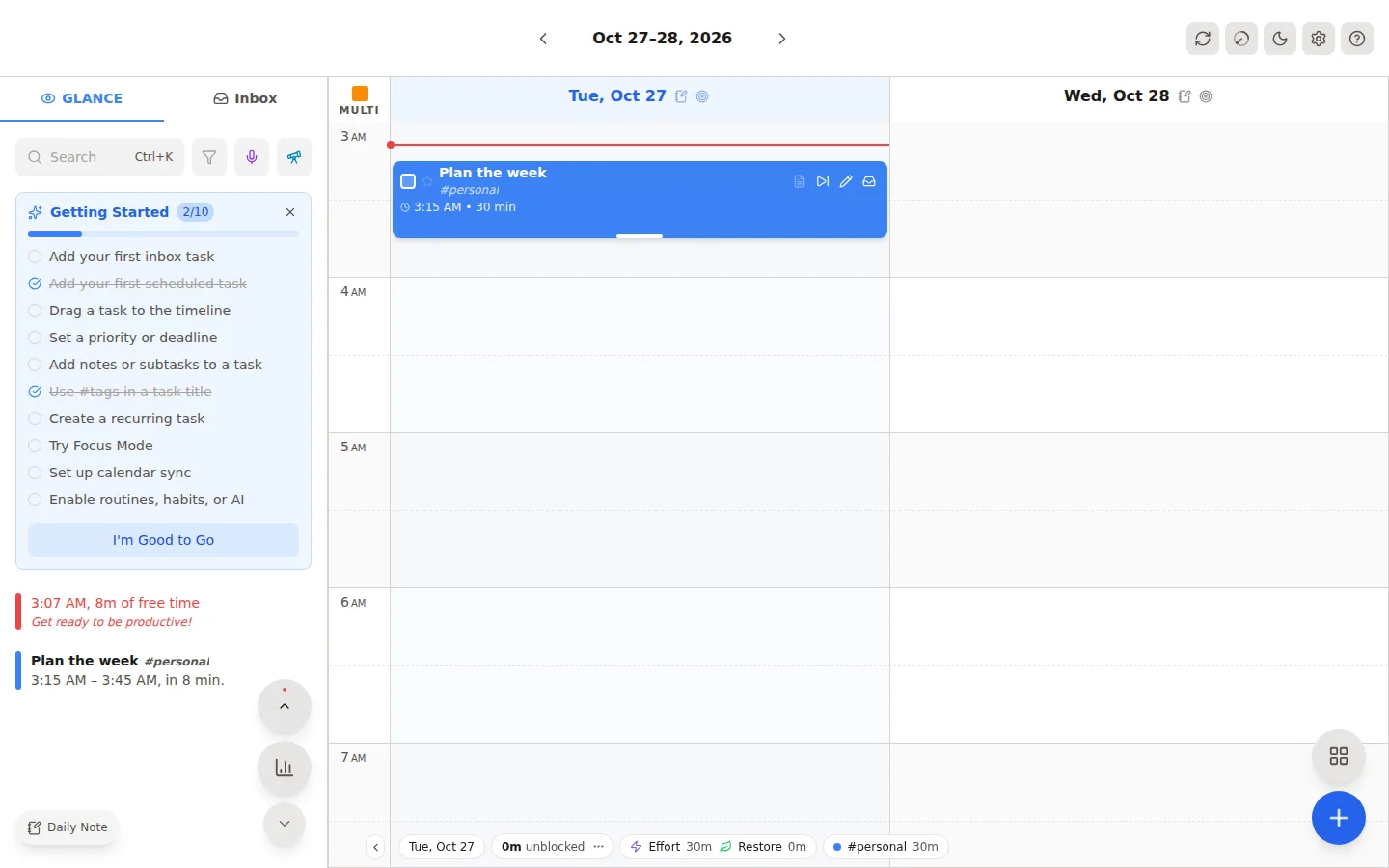
Task: Switch to Inbox tab
Action: (245, 98)
